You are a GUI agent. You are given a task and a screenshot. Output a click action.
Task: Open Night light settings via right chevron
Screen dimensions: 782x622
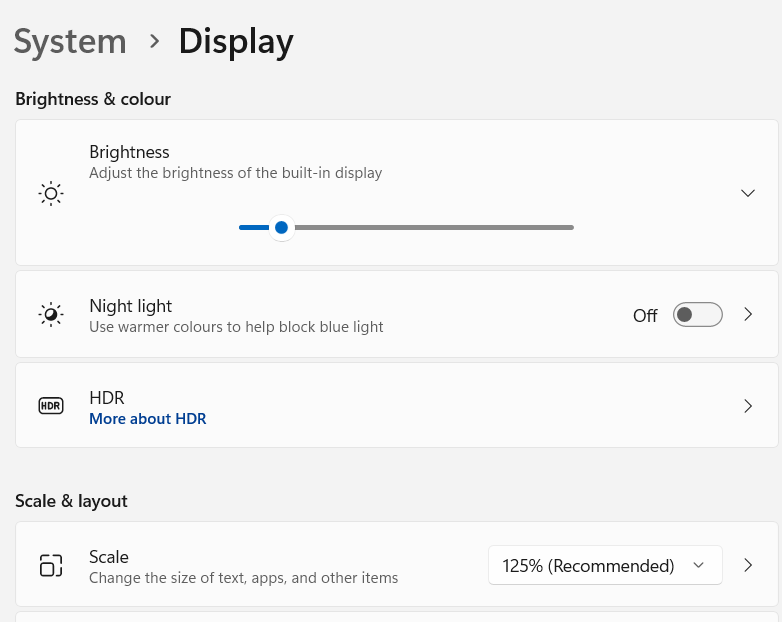[748, 315]
